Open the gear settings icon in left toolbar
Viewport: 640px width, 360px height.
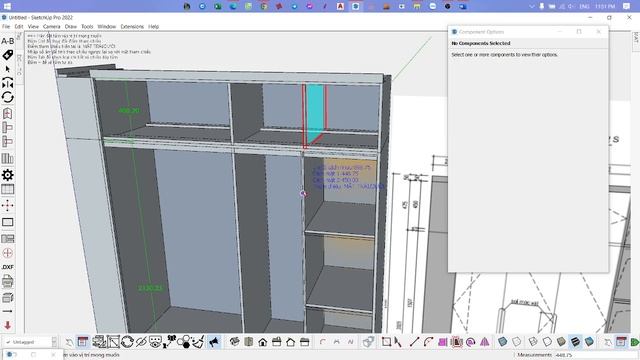(7, 175)
